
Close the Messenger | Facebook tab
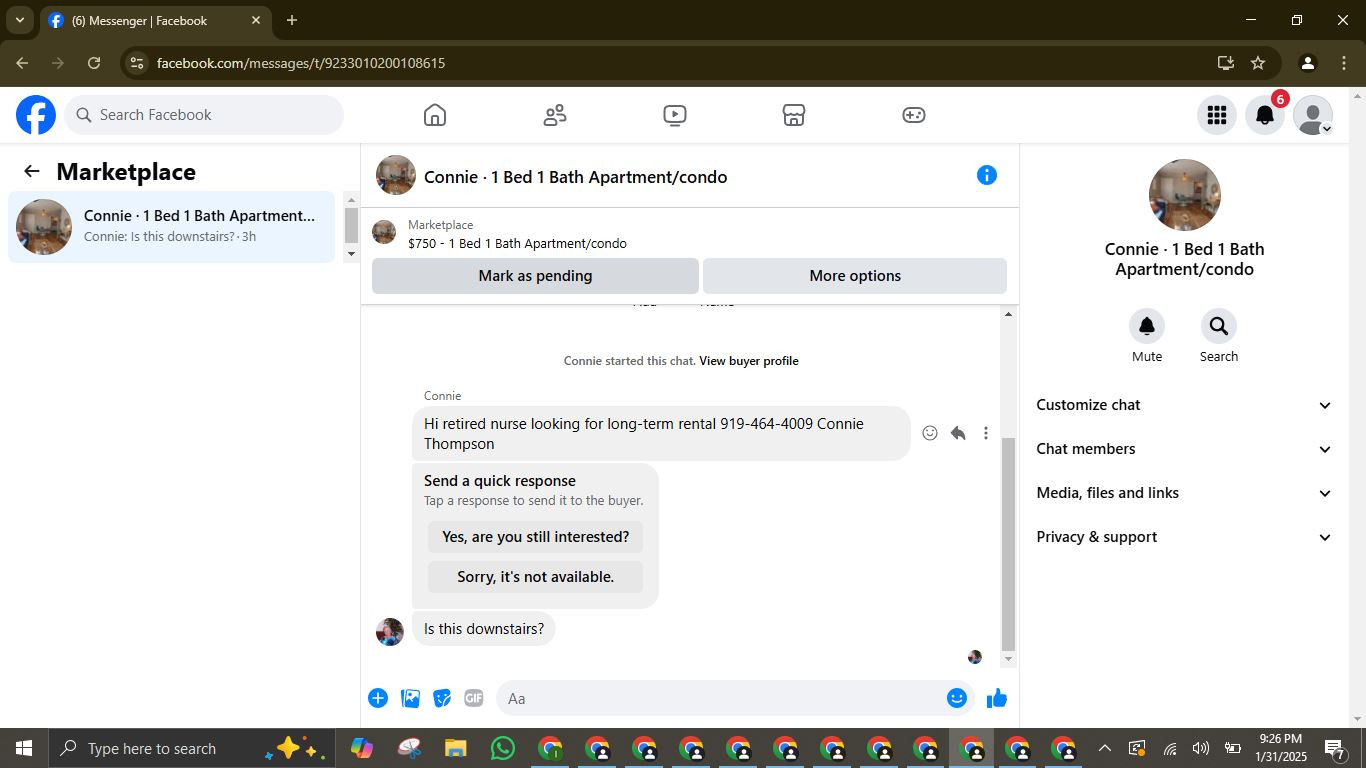[x=255, y=20]
